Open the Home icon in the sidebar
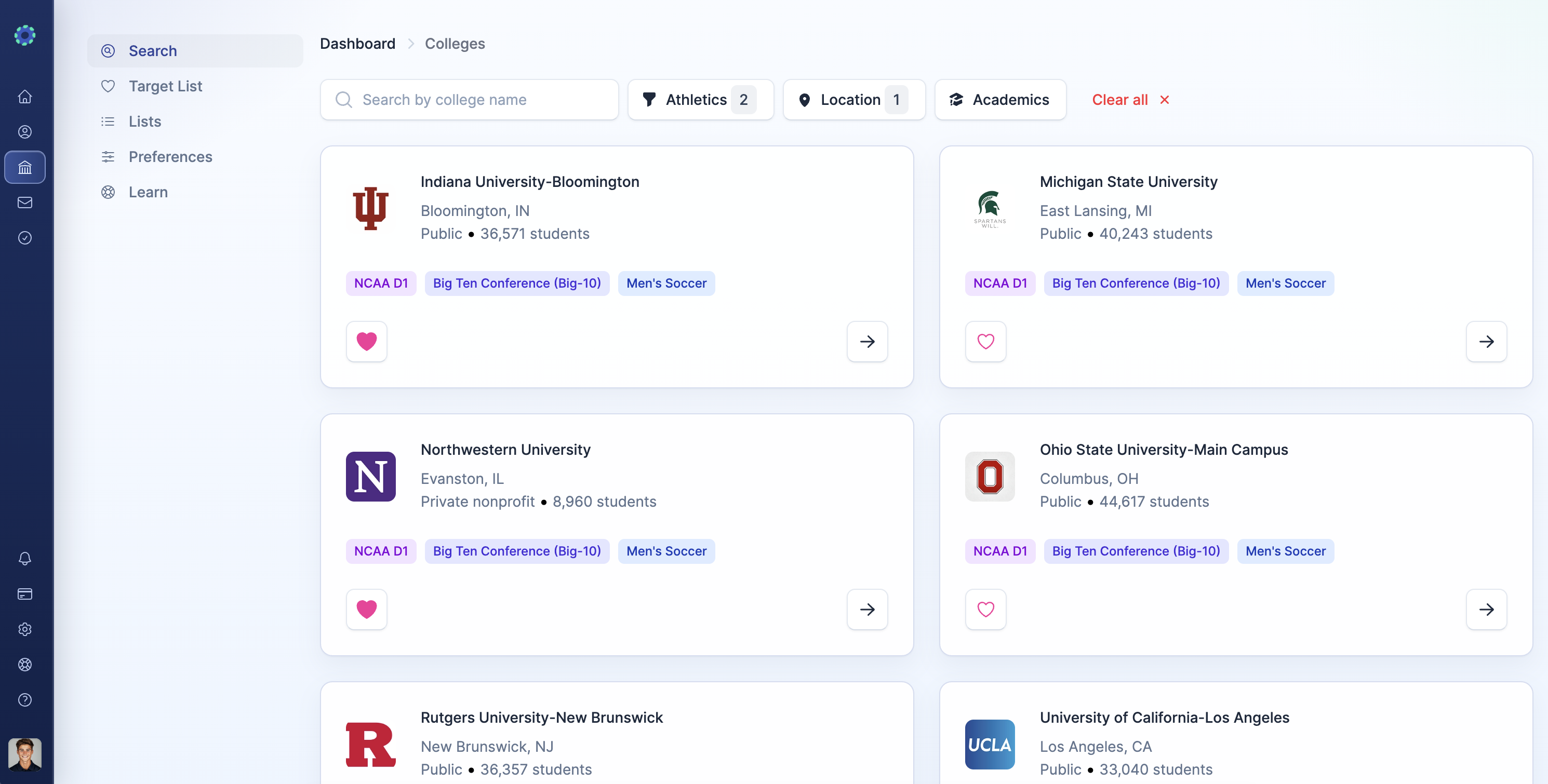Viewport: 1548px width, 784px height. (24, 96)
